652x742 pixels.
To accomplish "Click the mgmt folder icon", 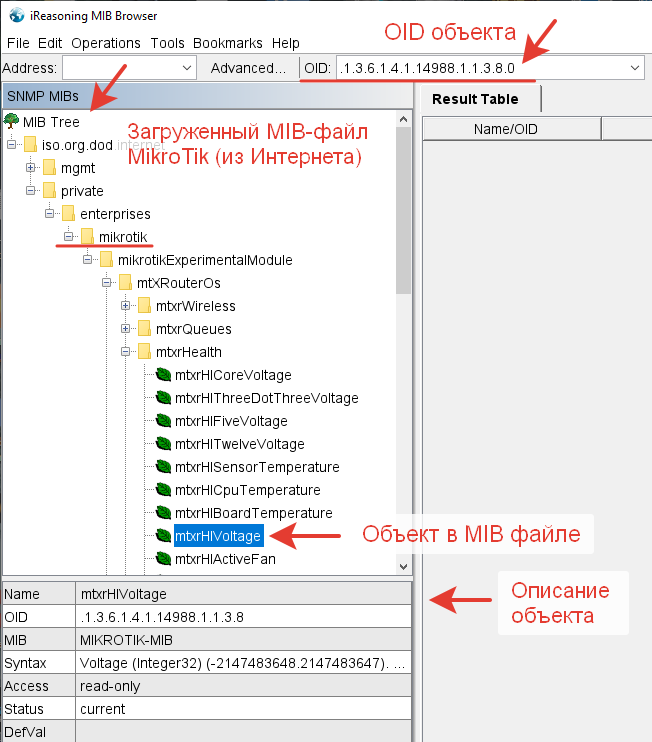I will (x=49, y=168).
